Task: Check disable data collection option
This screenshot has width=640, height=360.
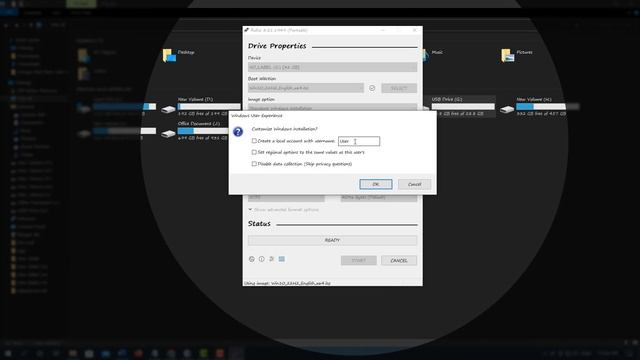Action: 254,164
